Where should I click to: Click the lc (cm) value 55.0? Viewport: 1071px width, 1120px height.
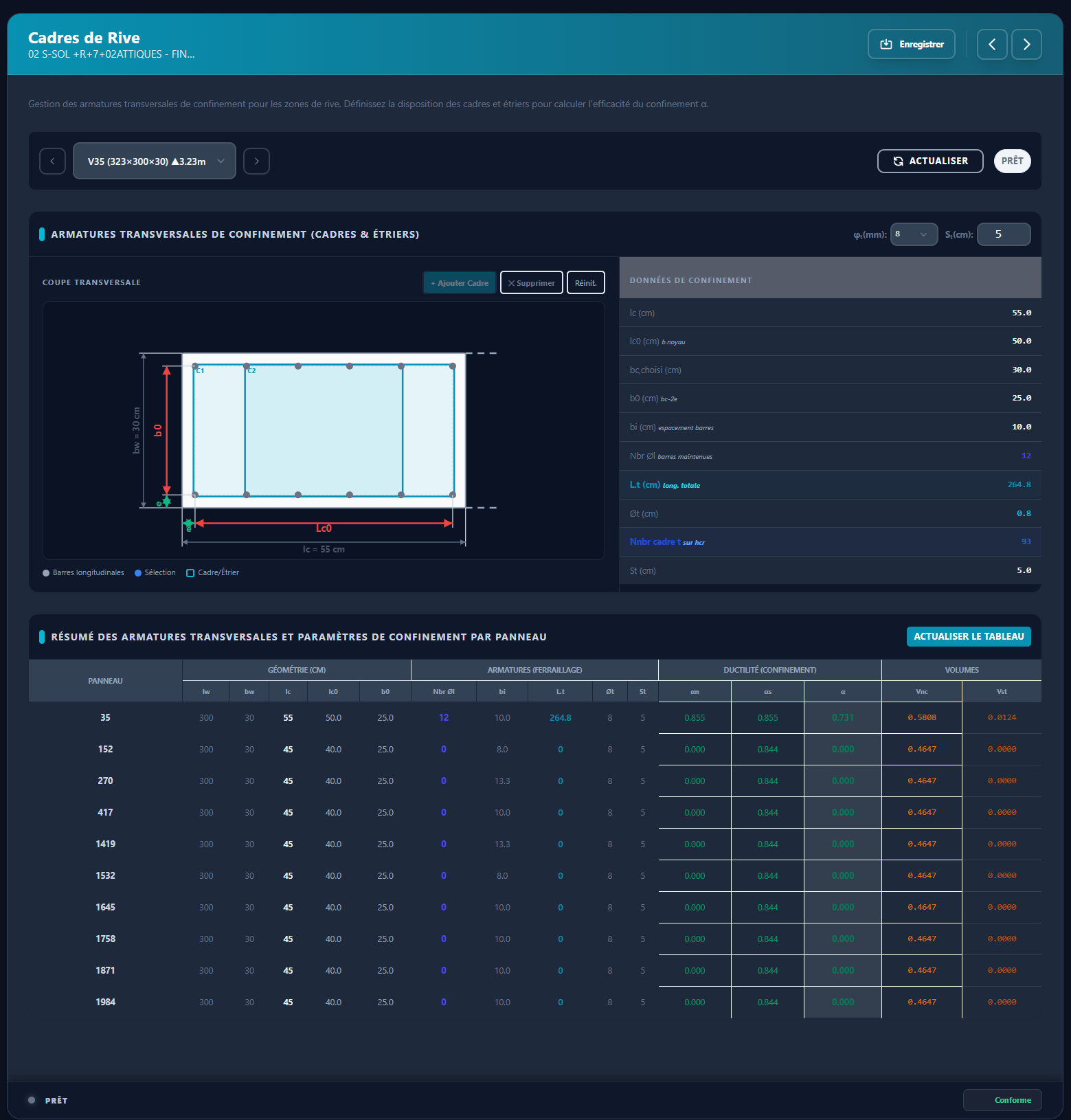[1022, 313]
